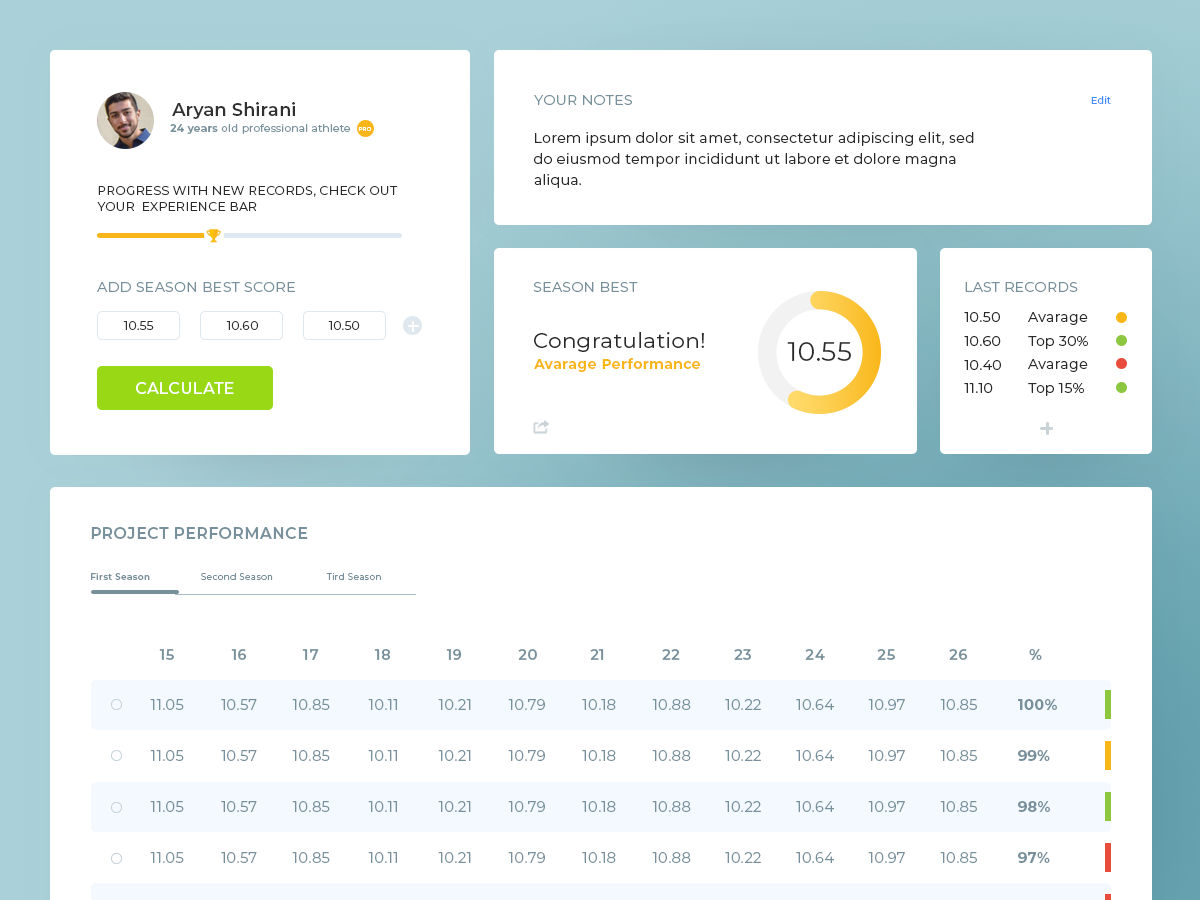The height and width of the screenshot is (900, 1200).
Task: Click the Edit link in Your Notes
Action: coord(1100,100)
